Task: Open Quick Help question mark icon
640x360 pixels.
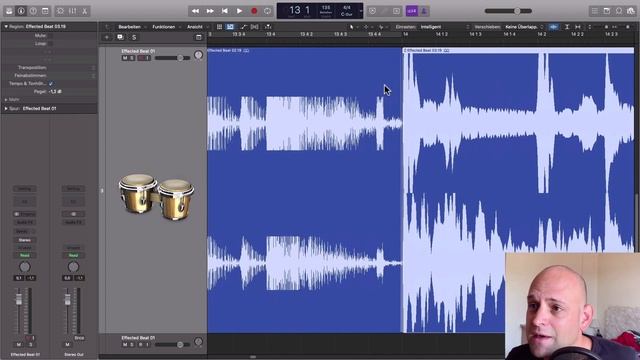Action: (33, 11)
